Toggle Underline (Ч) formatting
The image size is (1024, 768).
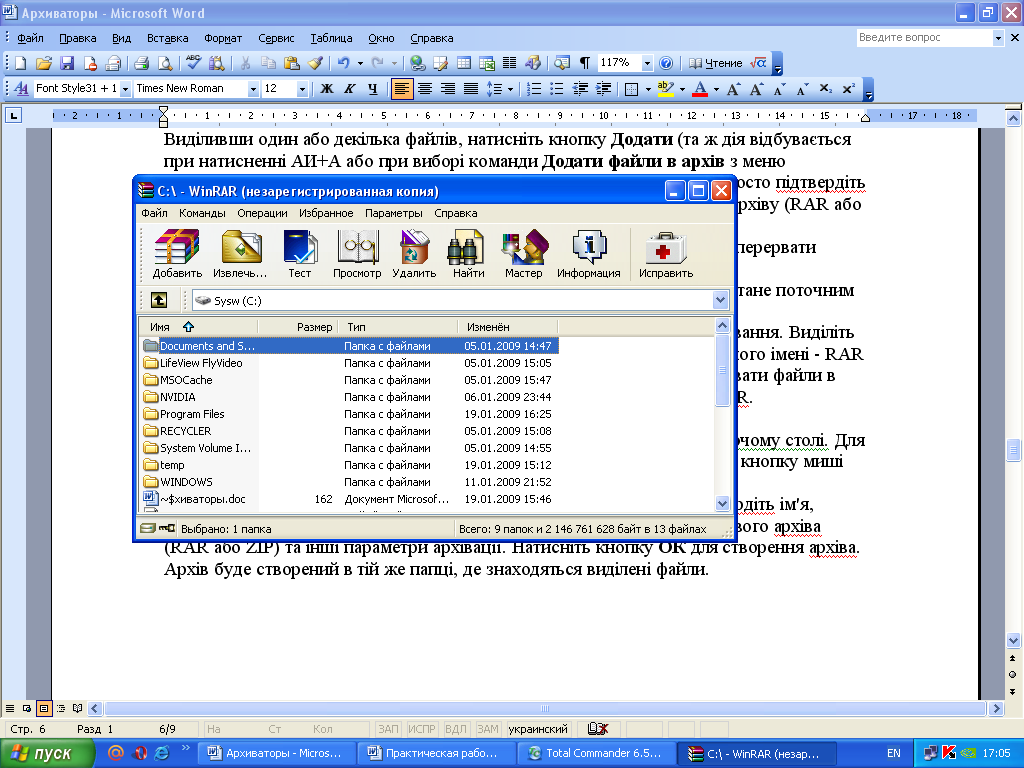[x=372, y=89]
